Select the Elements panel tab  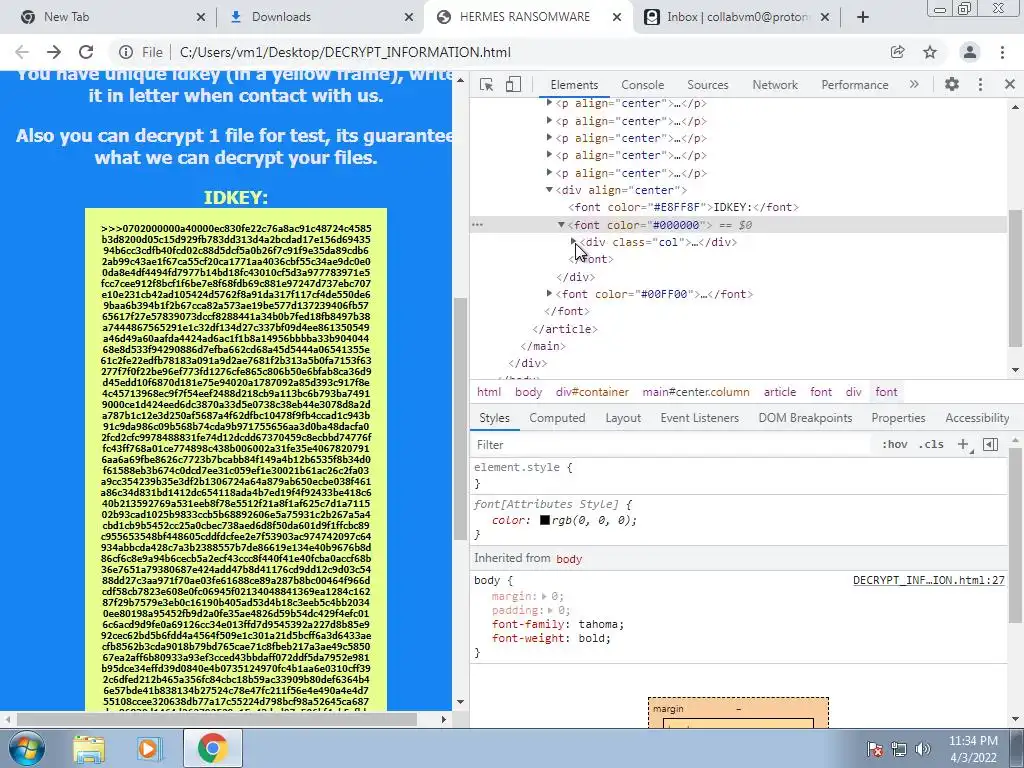(574, 85)
